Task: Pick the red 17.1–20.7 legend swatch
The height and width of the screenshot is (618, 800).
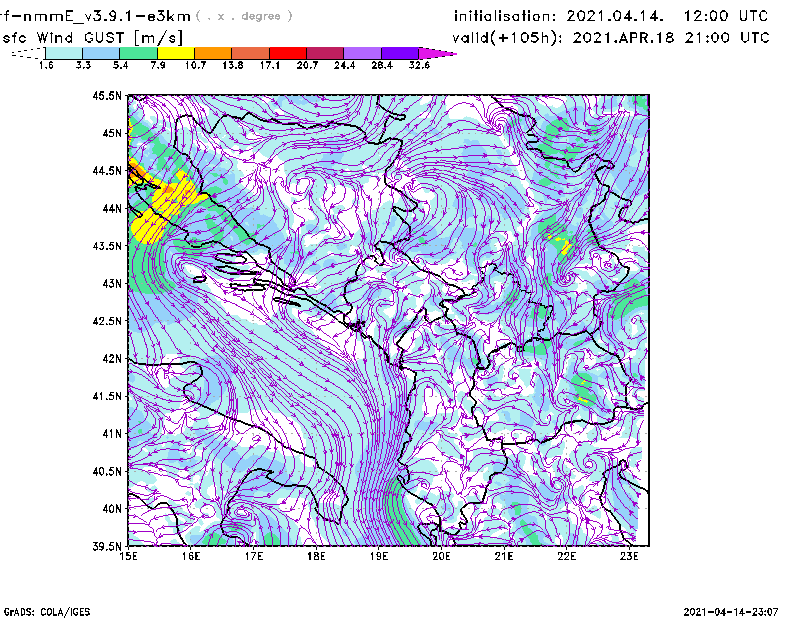Action: [288, 53]
